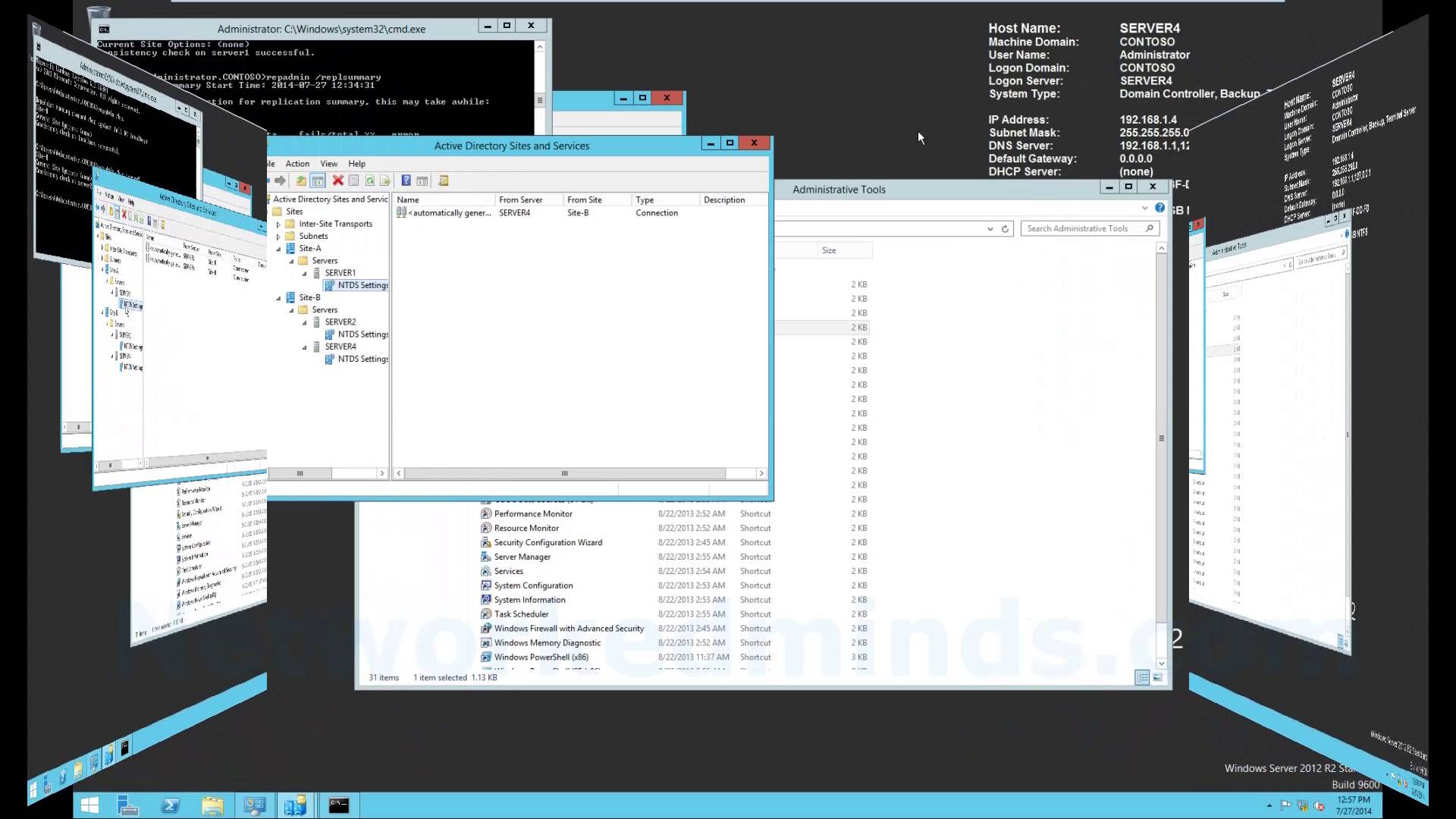Screen dimensions: 1456x819
Task: Collapse the Site-B node
Action: point(278,298)
